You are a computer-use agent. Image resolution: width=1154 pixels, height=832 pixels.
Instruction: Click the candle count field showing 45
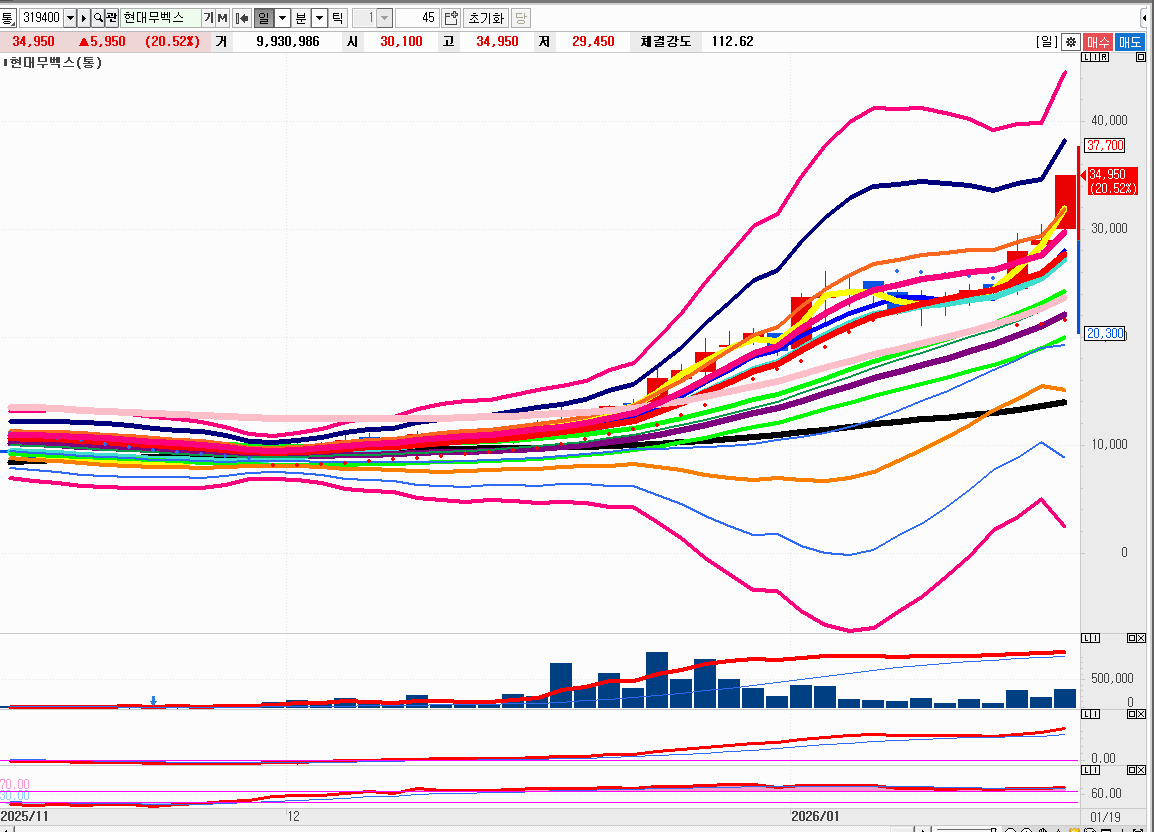[417, 18]
